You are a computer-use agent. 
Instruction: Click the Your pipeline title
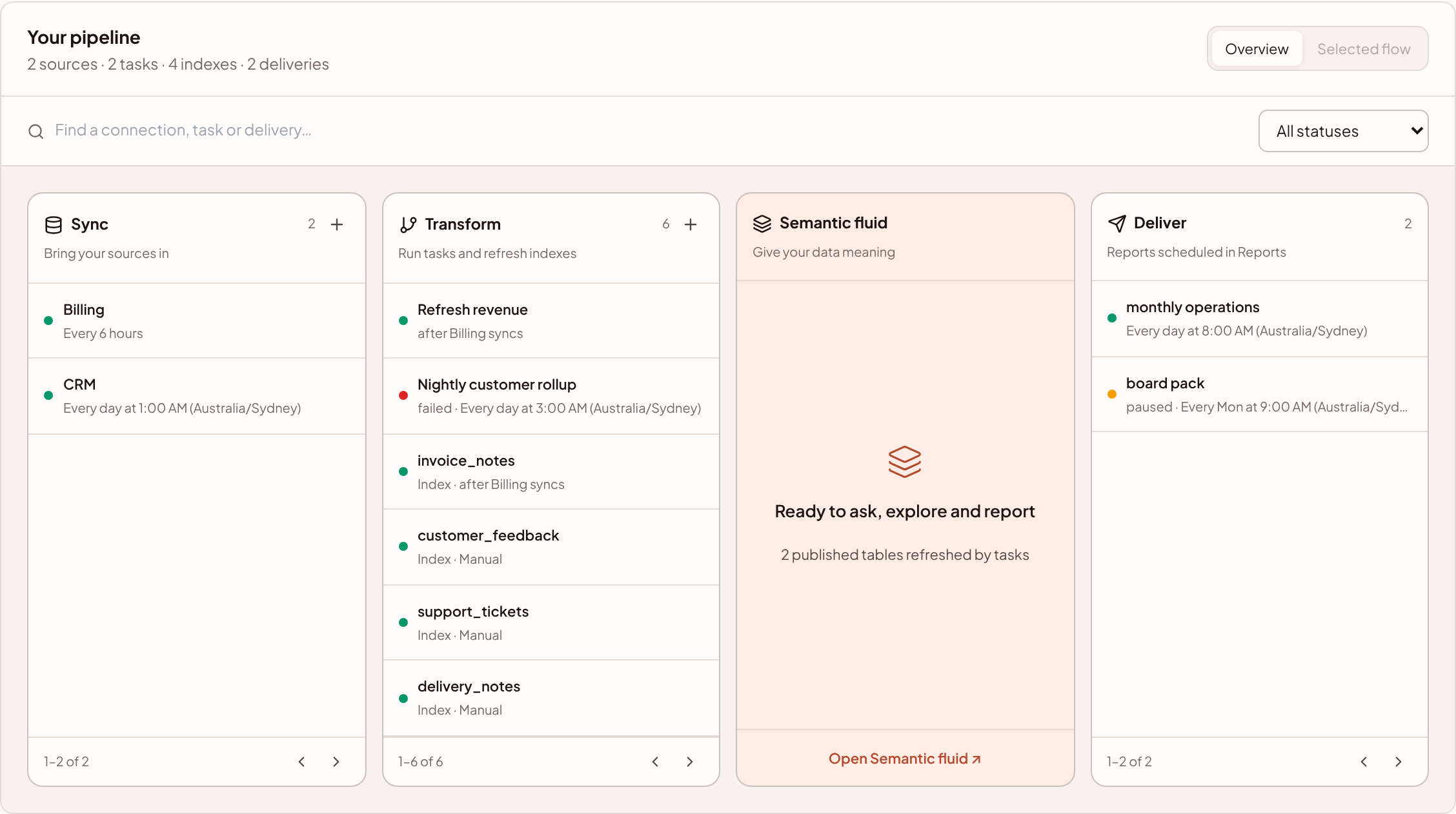pos(84,37)
